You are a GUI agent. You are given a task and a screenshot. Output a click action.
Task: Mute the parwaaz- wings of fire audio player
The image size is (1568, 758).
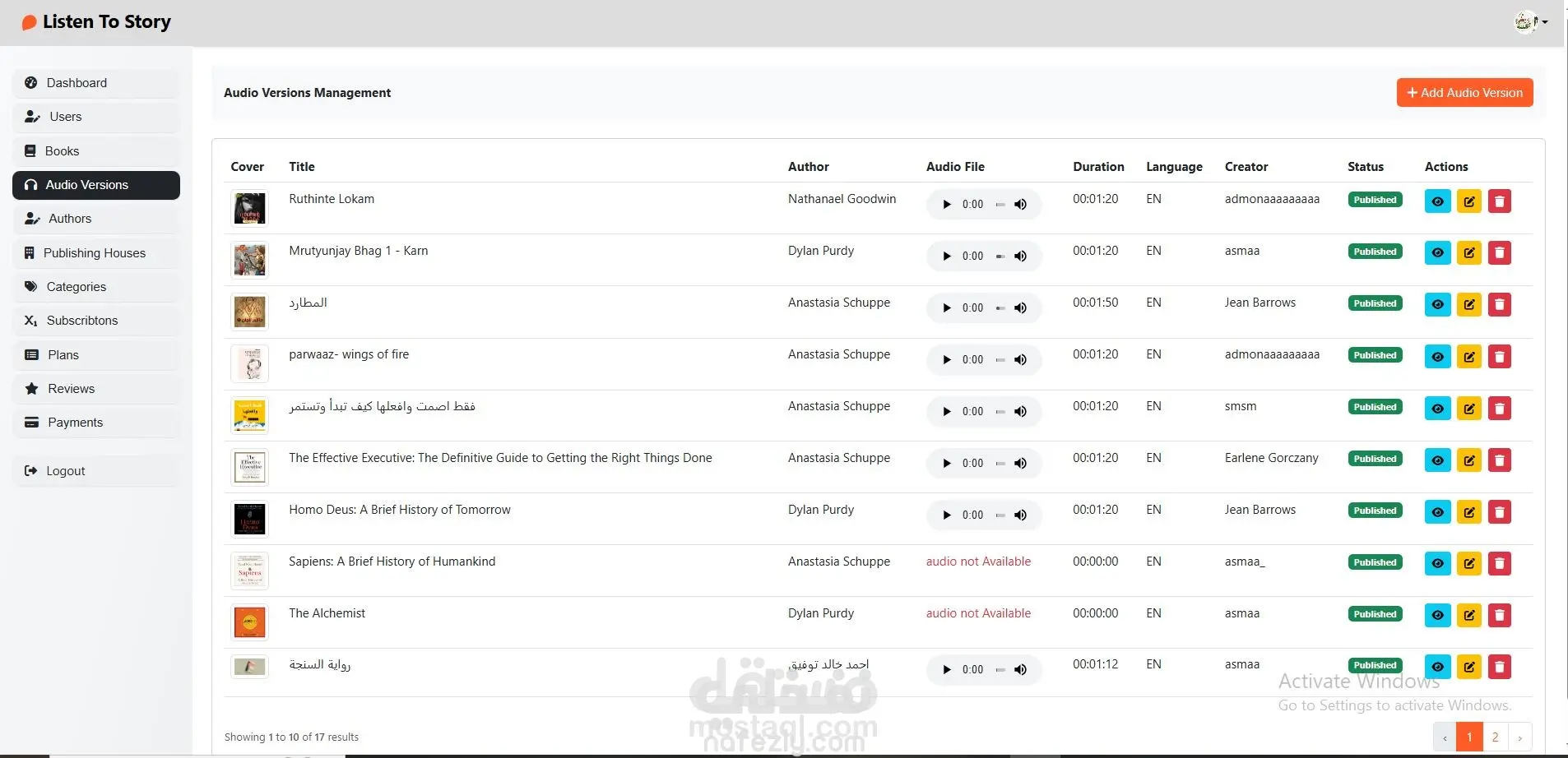(1020, 360)
